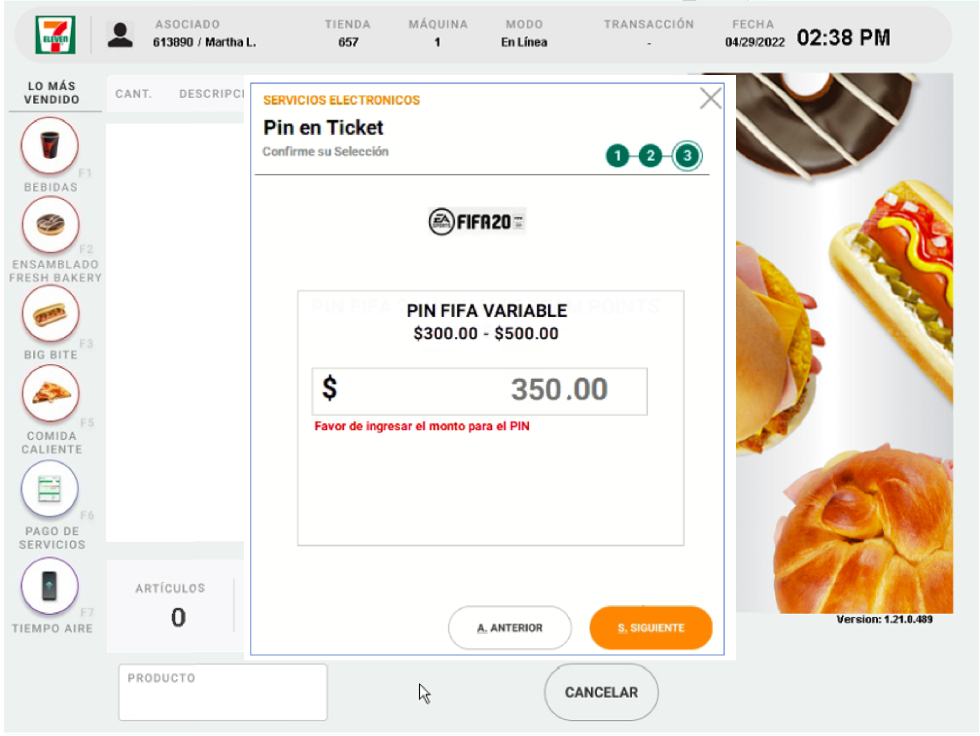Click the Siguiente button
Image resolution: width=980 pixels, height=736 pixels.
click(x=651, y=628)
